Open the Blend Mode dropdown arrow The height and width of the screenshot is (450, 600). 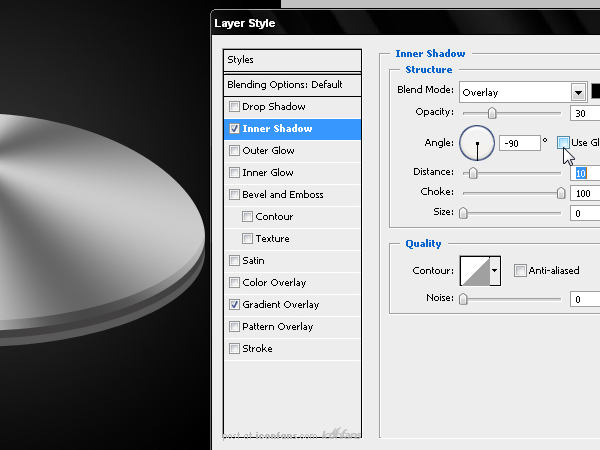point(579,92)
